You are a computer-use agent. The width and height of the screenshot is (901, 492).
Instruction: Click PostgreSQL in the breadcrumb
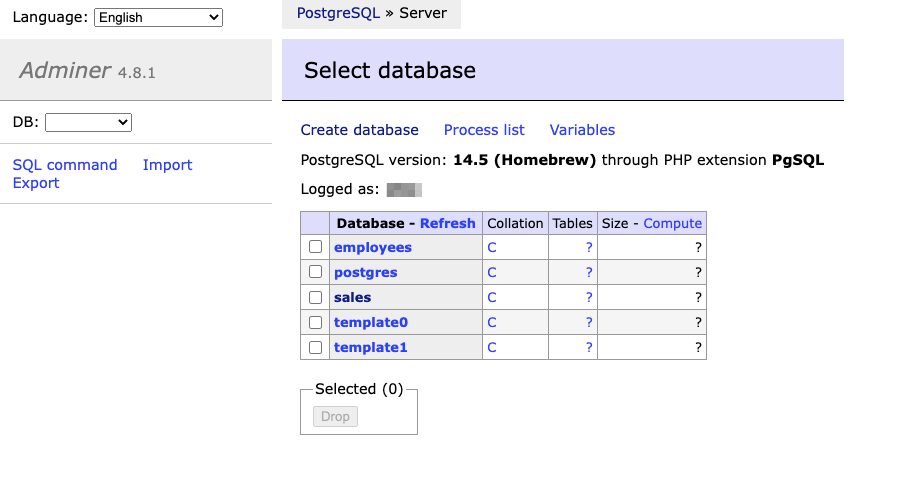338,14
